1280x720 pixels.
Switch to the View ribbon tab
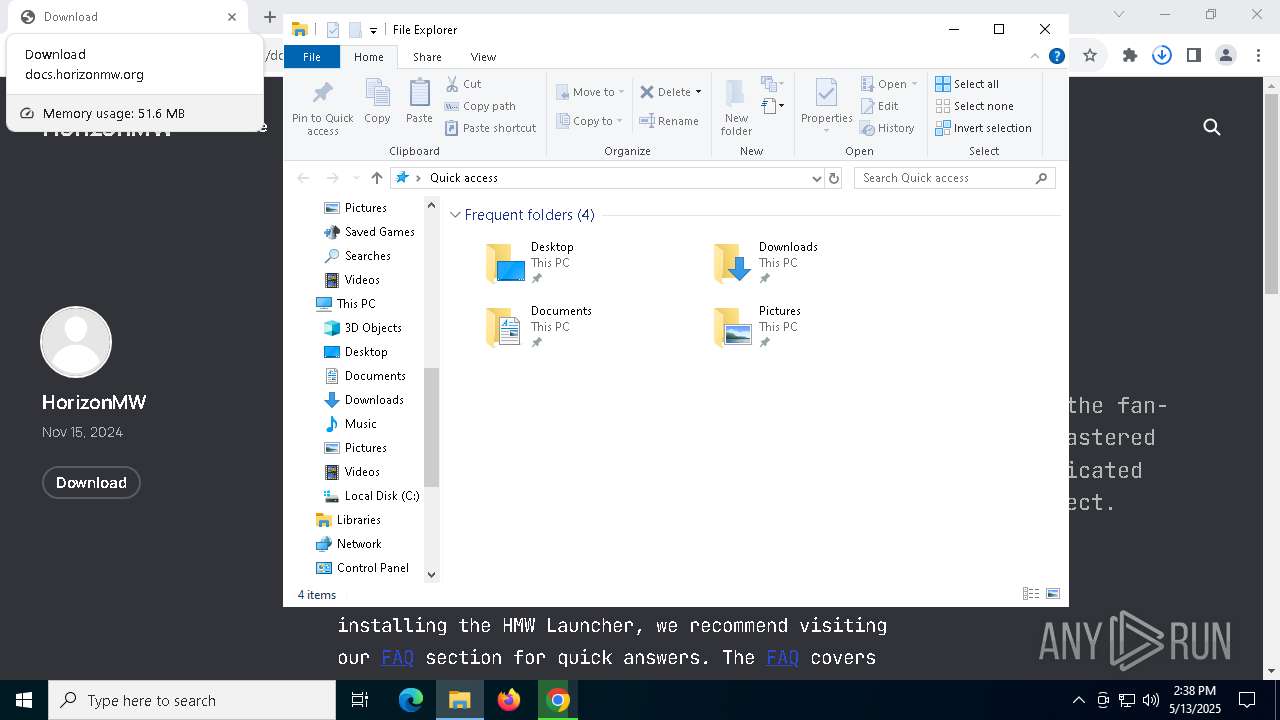483,57
